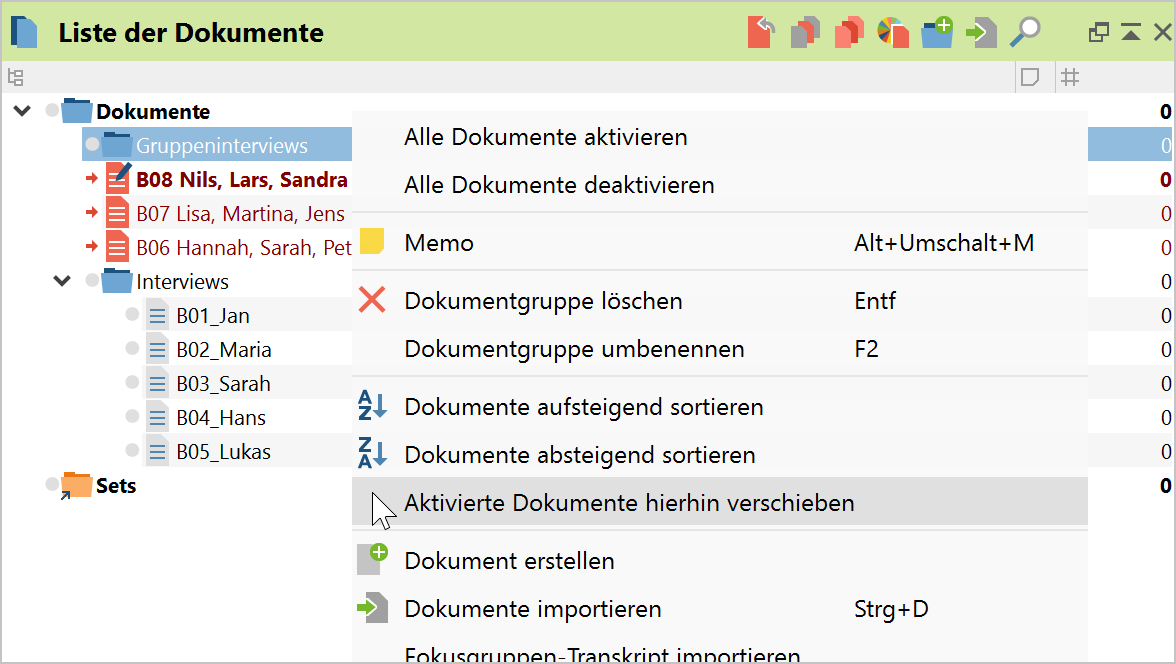
Task: Undock the Liste der Dokumente panel
Action: 1099,32
